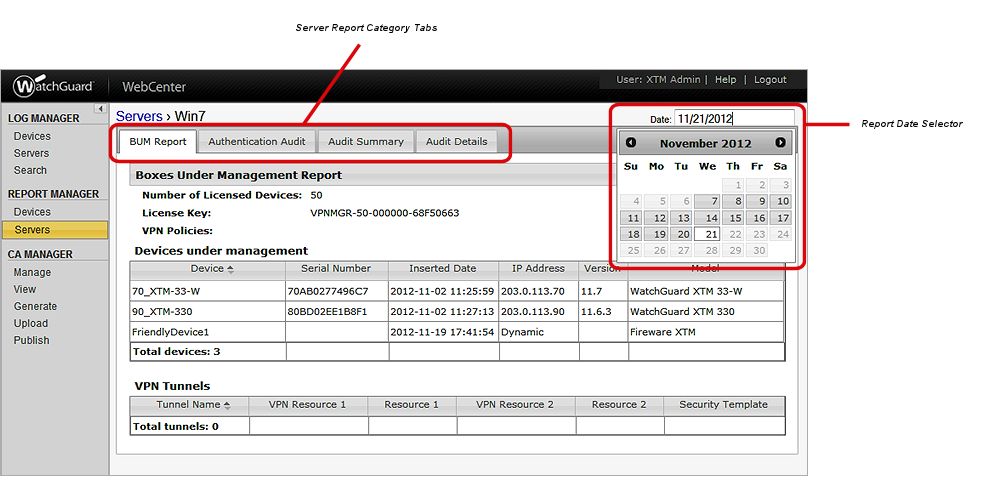The height and width of the screenshot is (484, 982).
Task: Click inserted date 2012-11-19 17:41:54
Action: tap(442, 332)
